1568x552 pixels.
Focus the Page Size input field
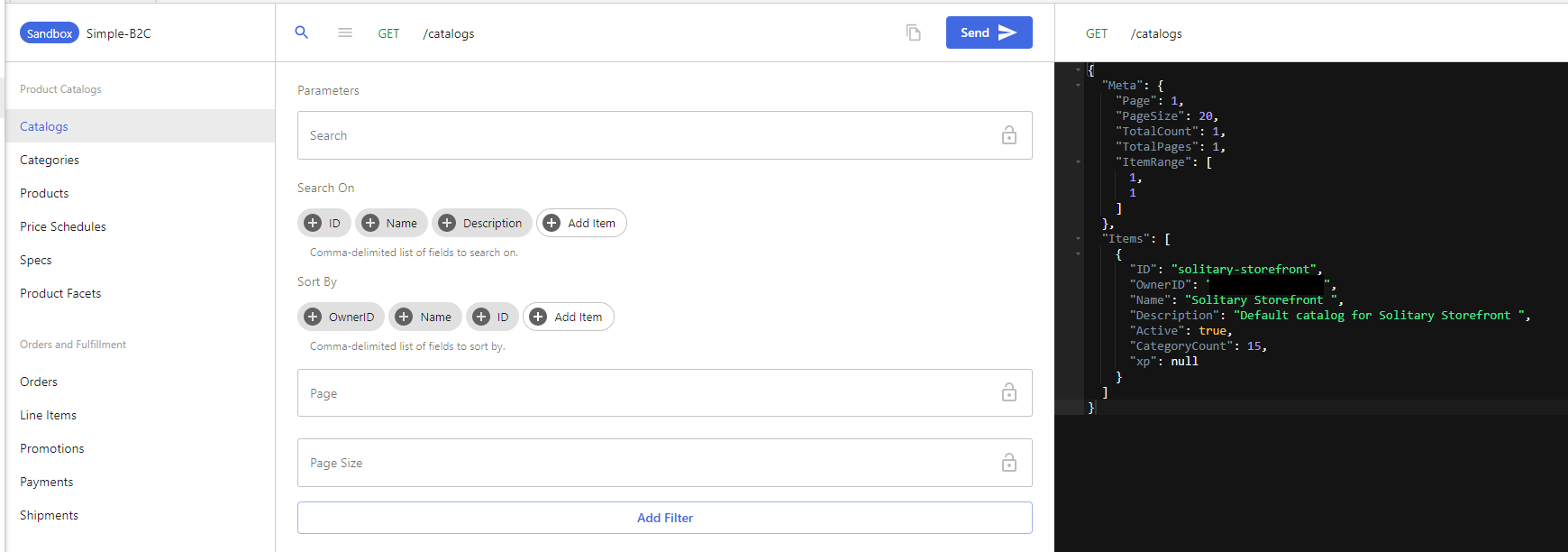point(649,463)
